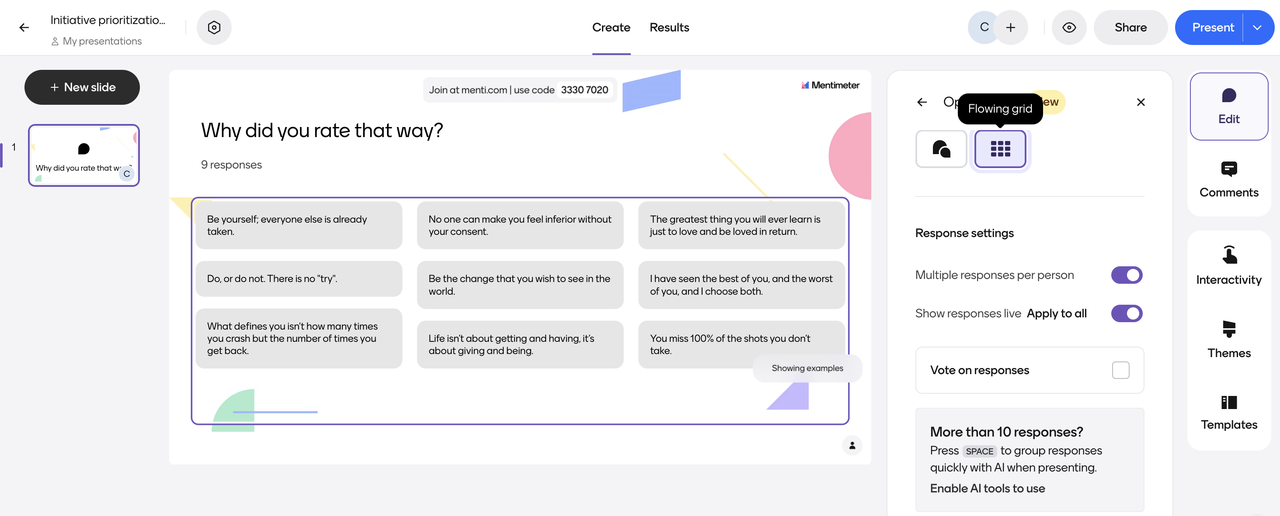Open the Comments panel
This screenshot has height=516, width=1280.
(1229, 180)
